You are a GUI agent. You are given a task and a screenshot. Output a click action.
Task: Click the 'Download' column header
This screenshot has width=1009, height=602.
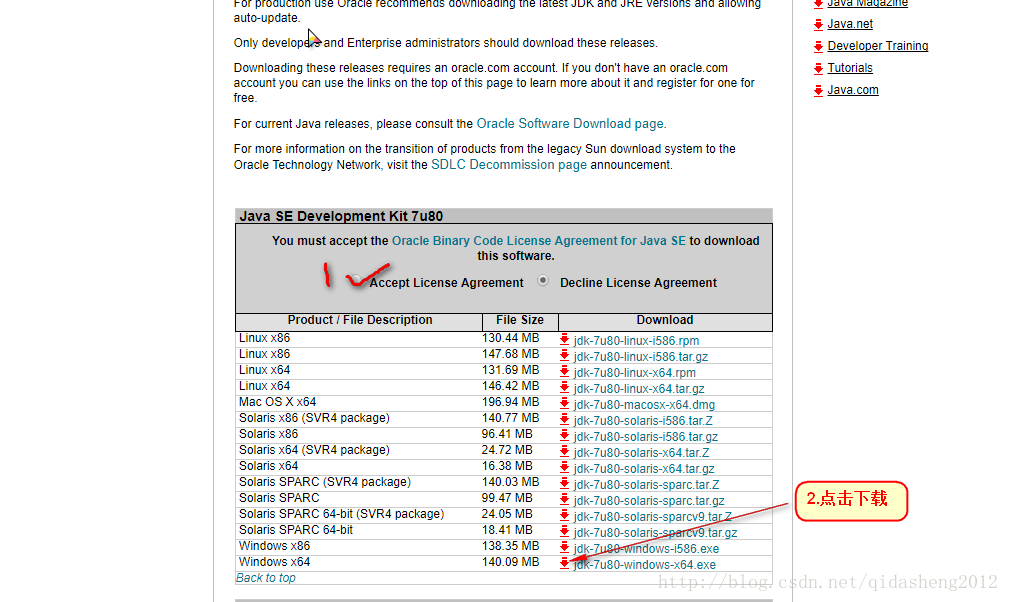665,320
